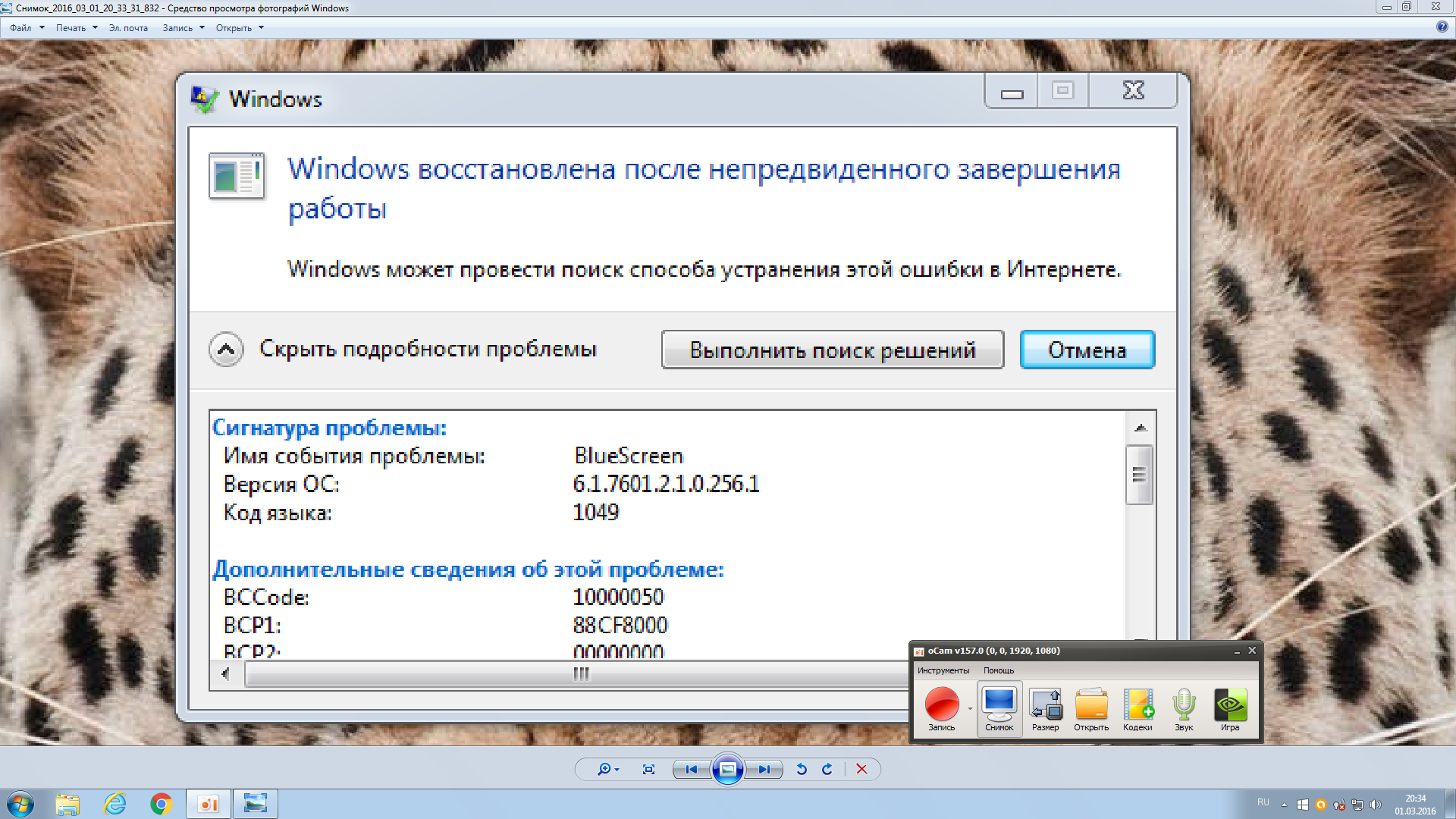The height and width of the screenshot is (819, 1456).
Task: Open the volume speaker tray icon
Action: [1376, 805]
